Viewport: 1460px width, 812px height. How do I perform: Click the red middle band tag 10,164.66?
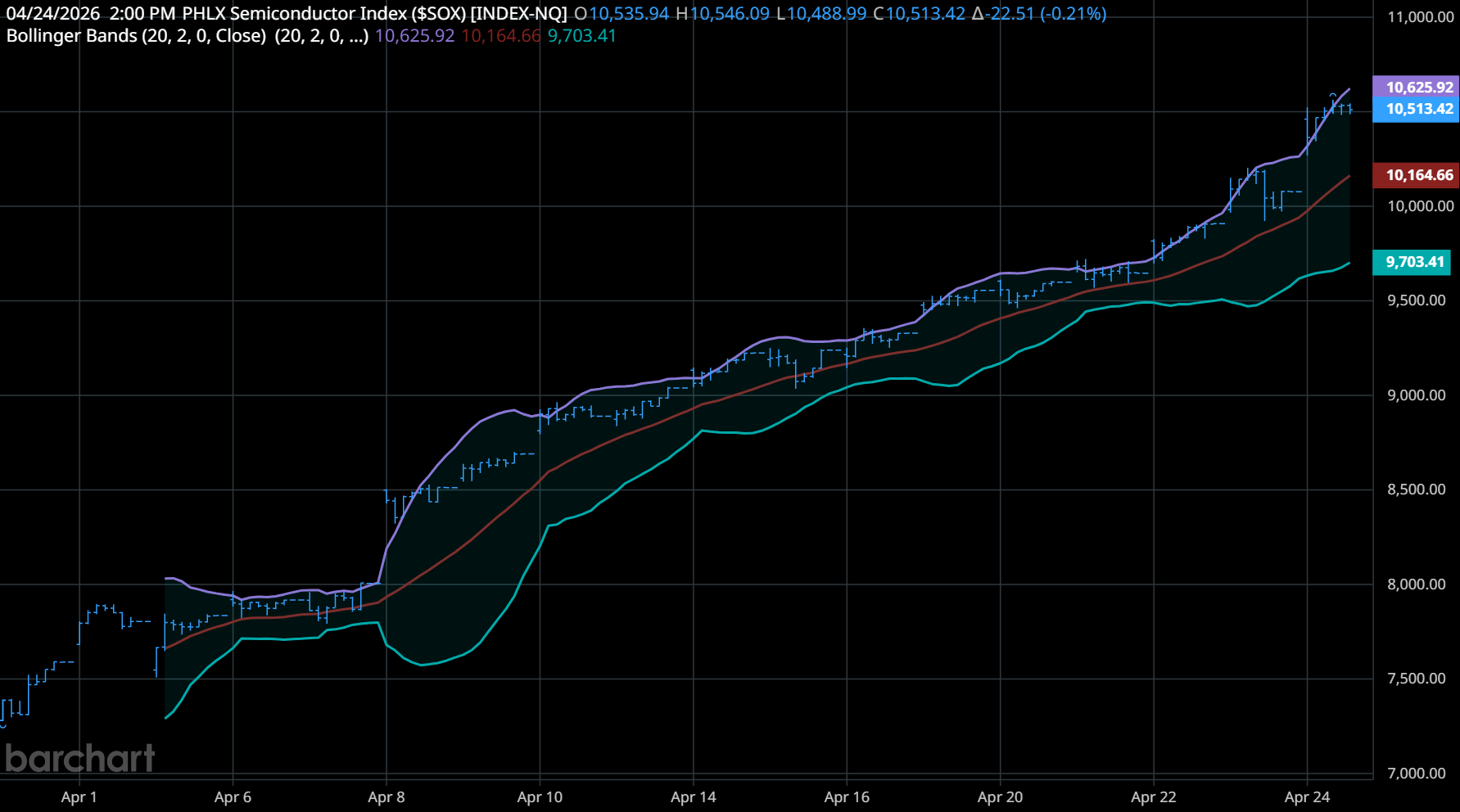pyautogui.click(x=1418, y=175)
